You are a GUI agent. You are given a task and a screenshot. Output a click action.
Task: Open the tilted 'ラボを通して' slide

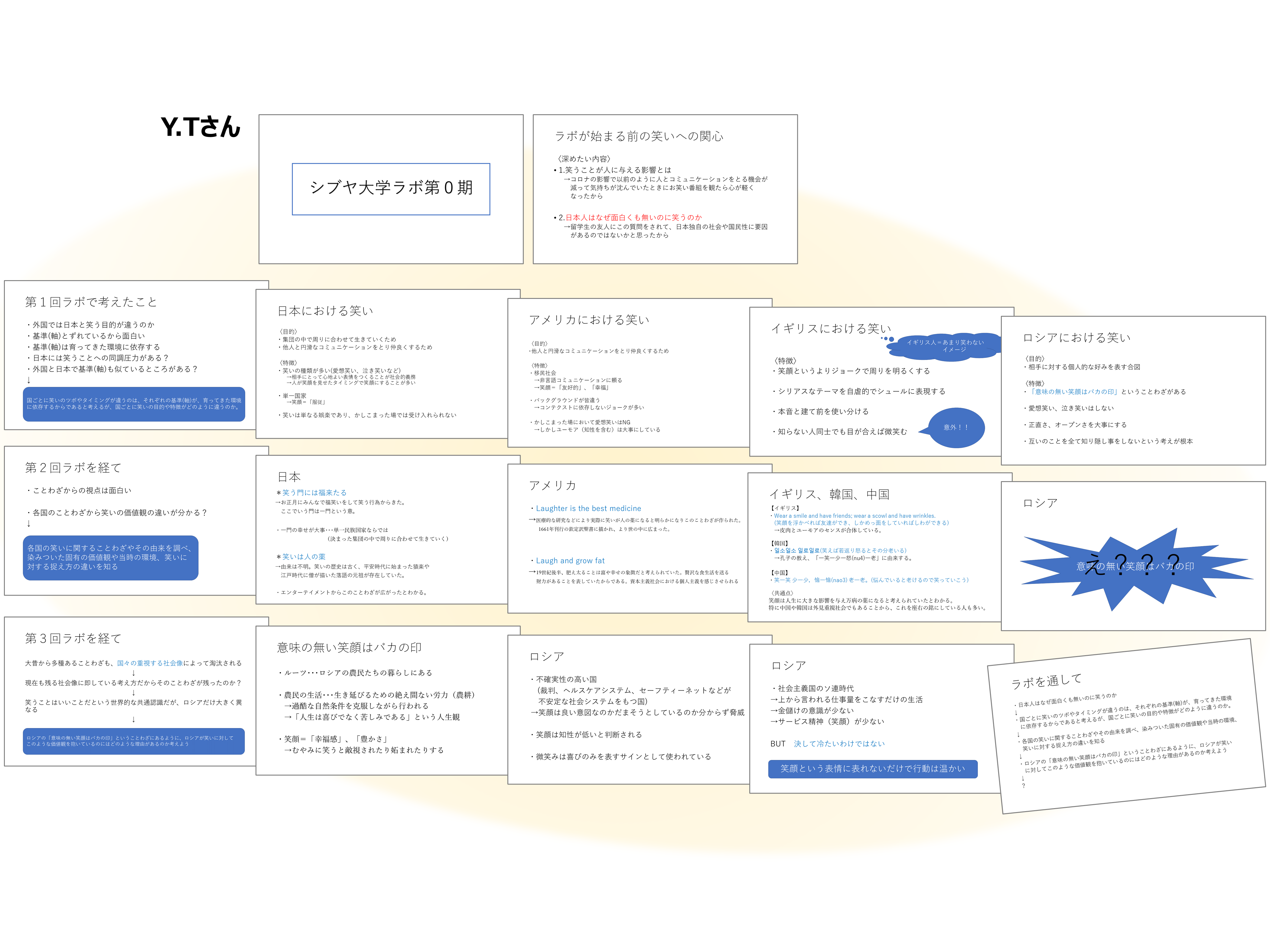click(1126, 727)
